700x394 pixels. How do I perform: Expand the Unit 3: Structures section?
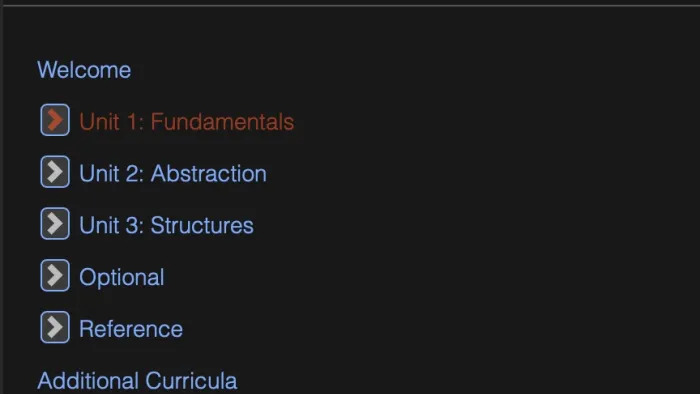55,224
